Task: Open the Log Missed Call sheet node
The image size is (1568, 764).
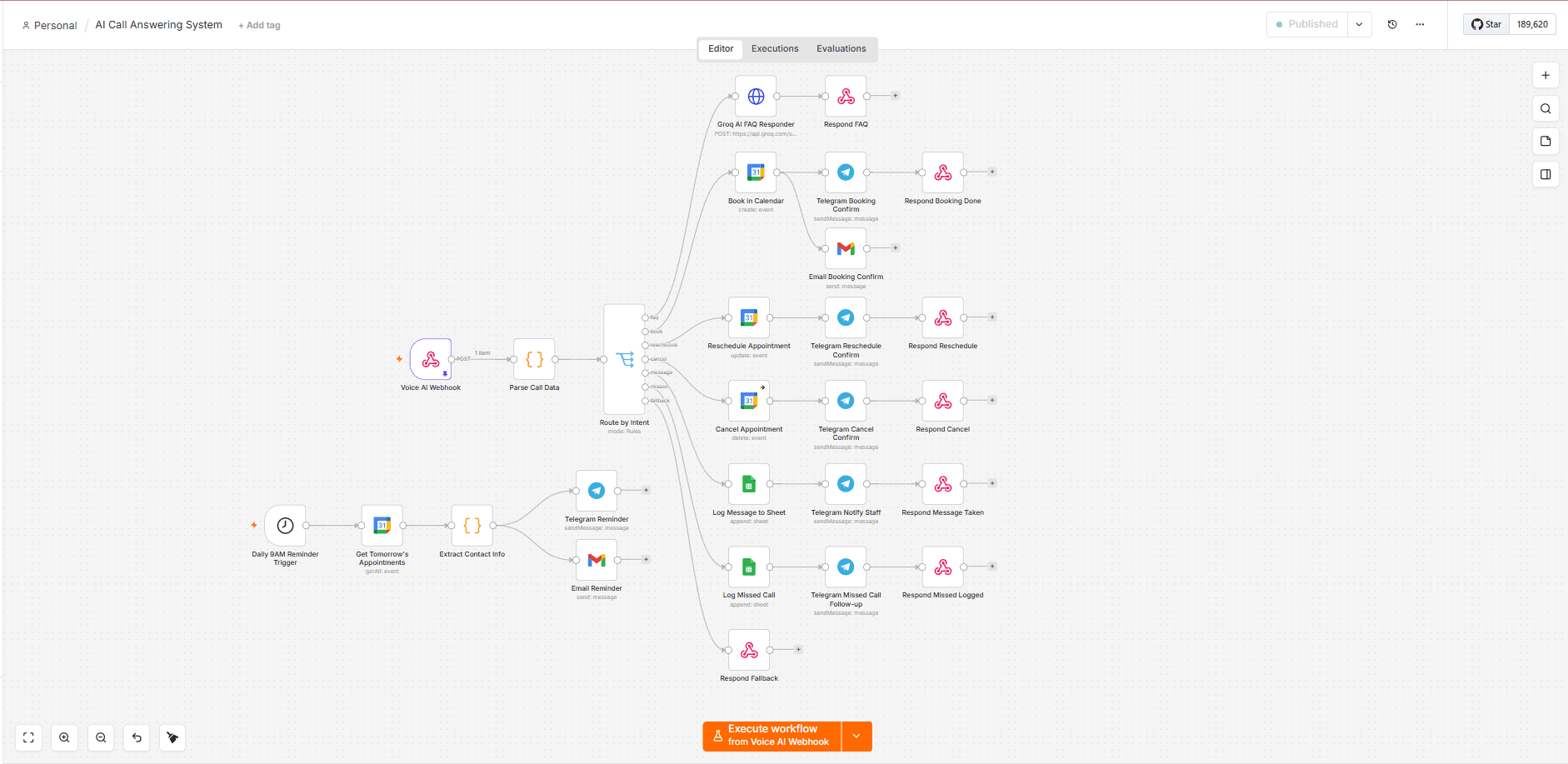Action: 749,567
